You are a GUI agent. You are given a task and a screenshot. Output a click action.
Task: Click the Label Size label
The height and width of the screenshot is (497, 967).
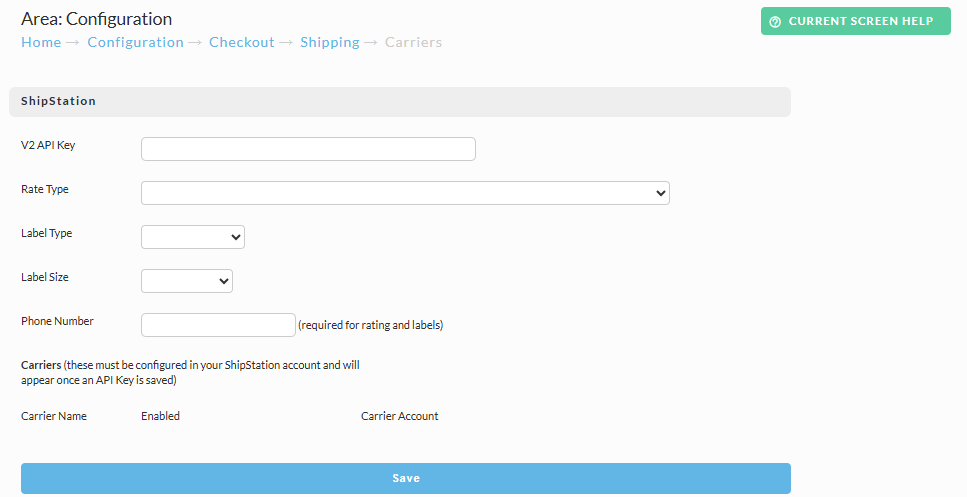coord(44,277)
